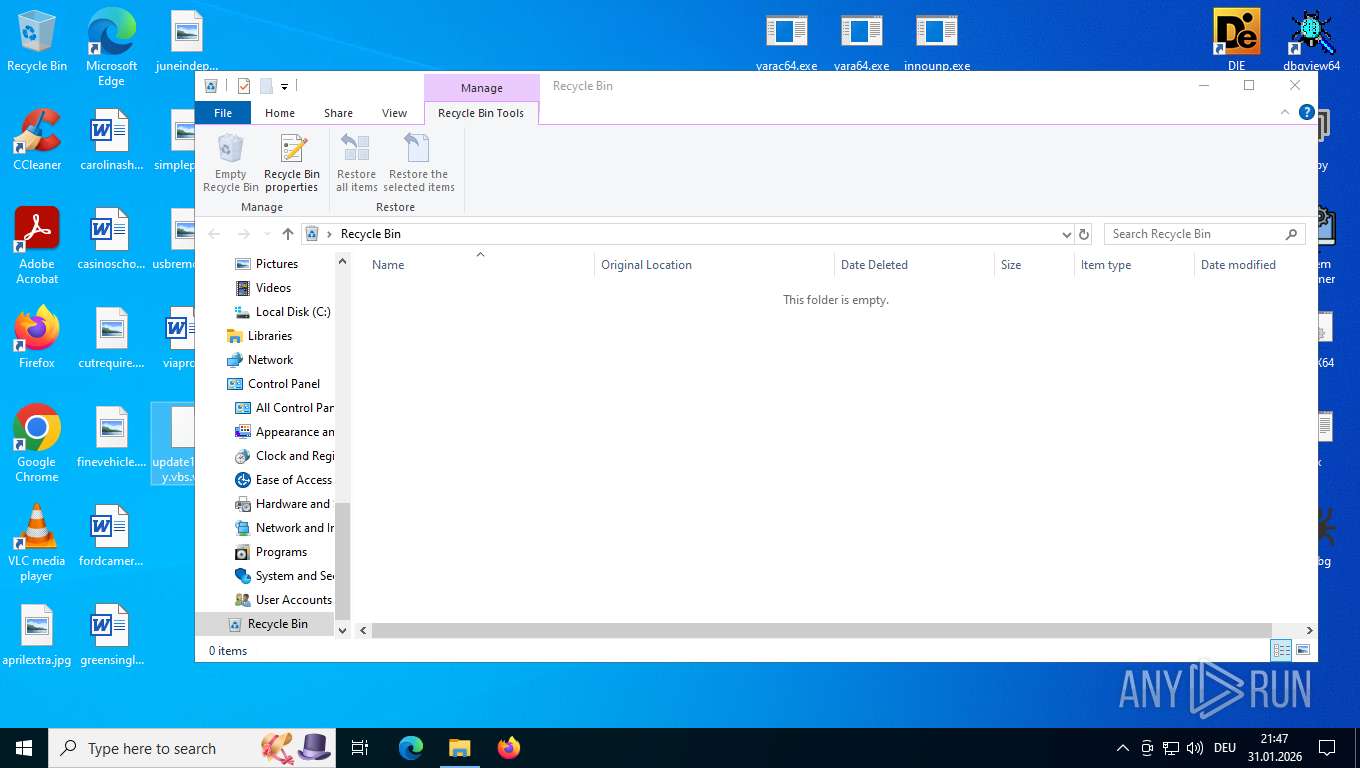Screen dimensions: 1360x768
Task: Switch to the View ribbon tab
Action: [394, 113]
